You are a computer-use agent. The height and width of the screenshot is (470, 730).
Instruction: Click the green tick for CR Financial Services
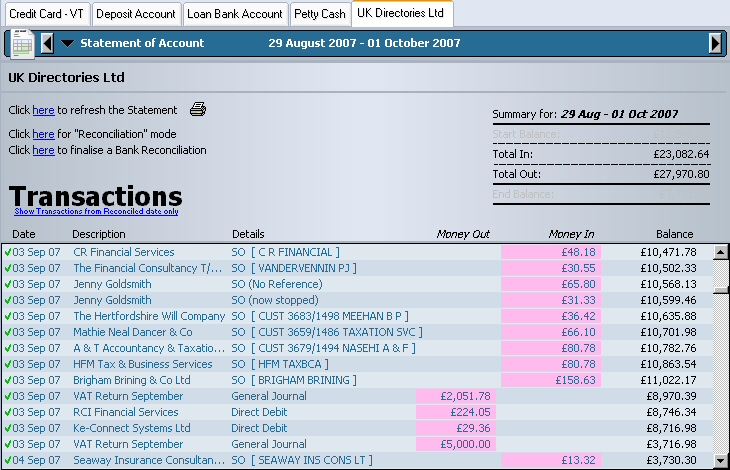(x=7, y=252)
